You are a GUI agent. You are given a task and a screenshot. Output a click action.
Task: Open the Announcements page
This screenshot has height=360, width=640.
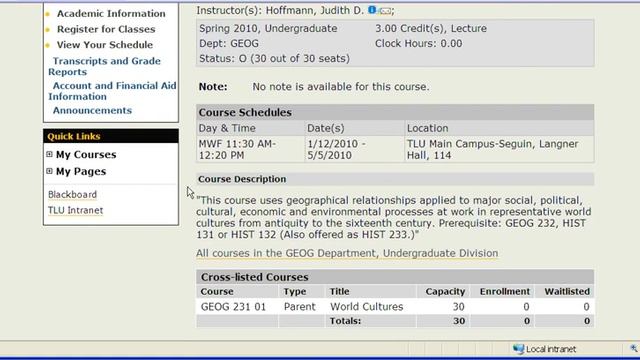tap(92, 111)
